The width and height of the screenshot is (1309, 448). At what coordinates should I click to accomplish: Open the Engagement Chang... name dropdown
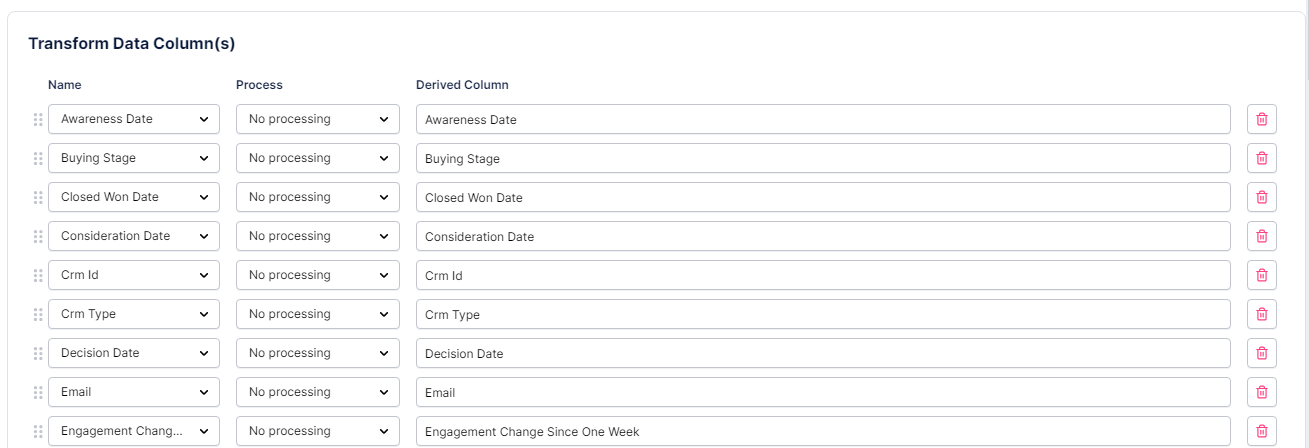click(x=134, y=431)
